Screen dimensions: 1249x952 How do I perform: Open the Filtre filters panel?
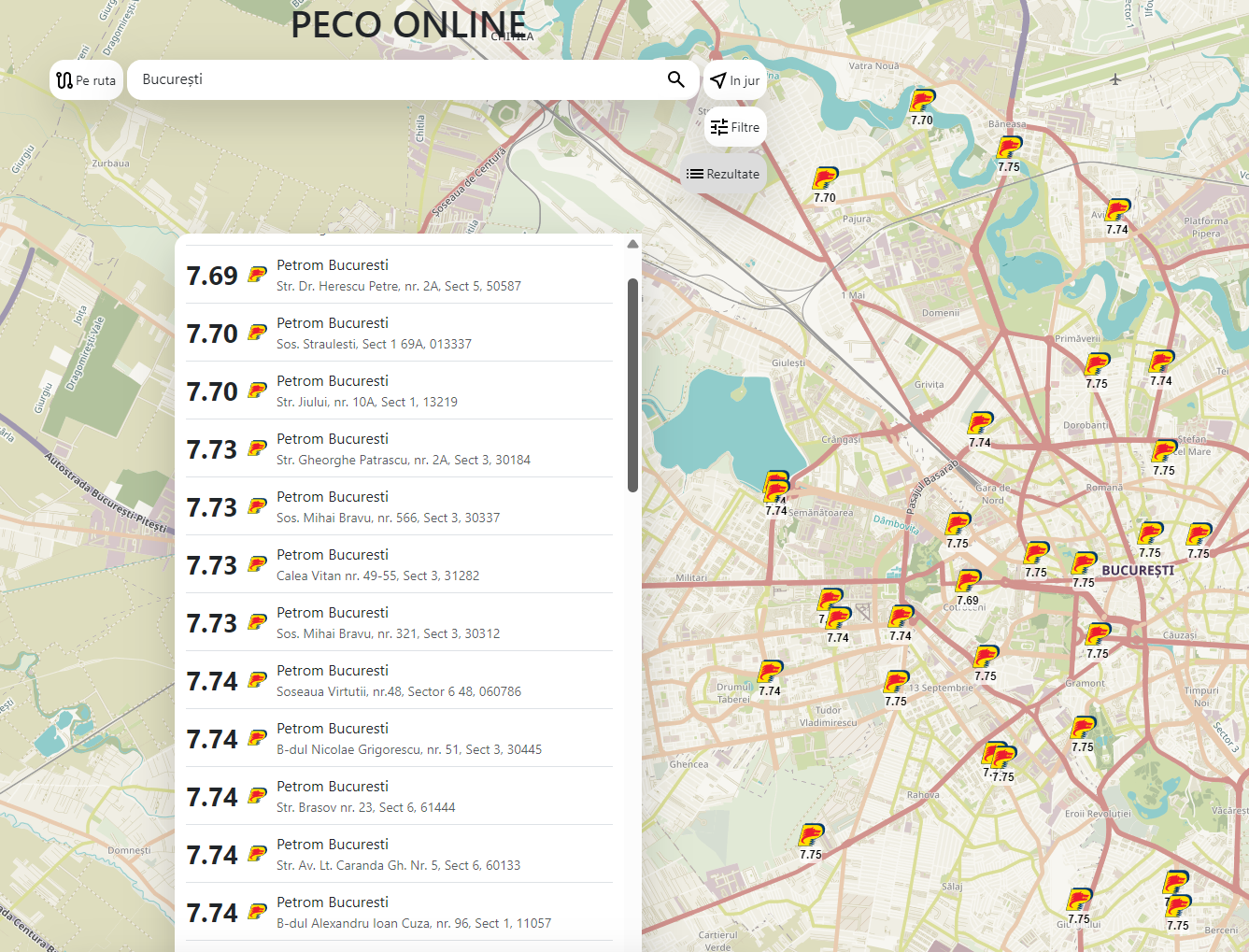[735, 127]
